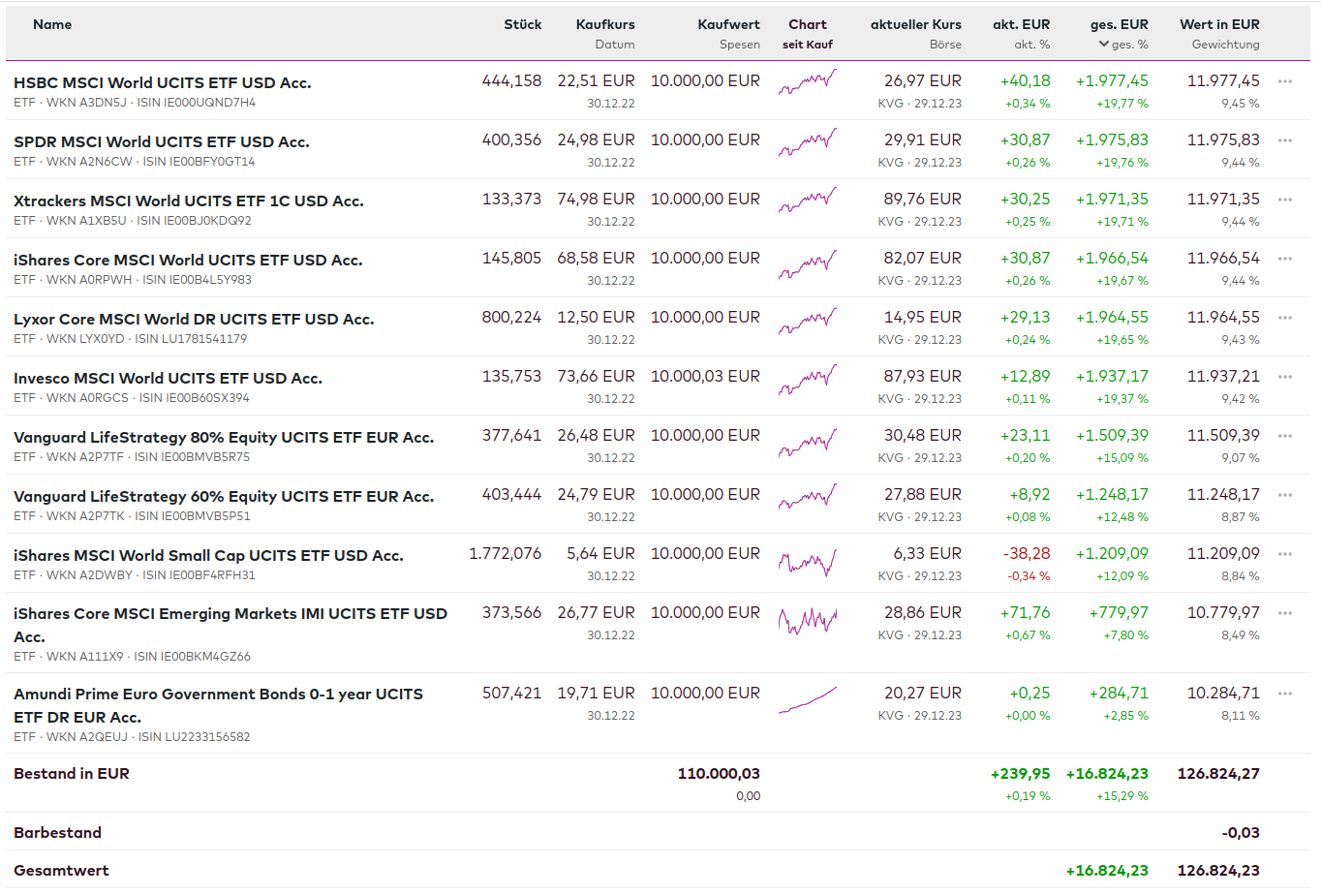Open options for iShares MSCI World Small Cap
The width and height of the screenshot is (1321, 896).
coord(1285,554)
